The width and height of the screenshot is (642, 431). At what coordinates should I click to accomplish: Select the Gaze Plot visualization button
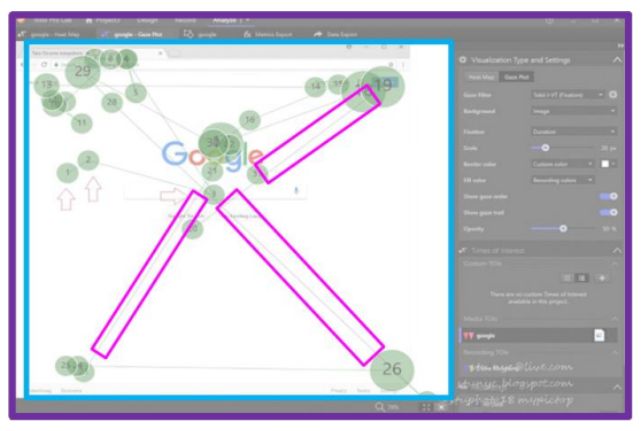click(x=516, y=77)
